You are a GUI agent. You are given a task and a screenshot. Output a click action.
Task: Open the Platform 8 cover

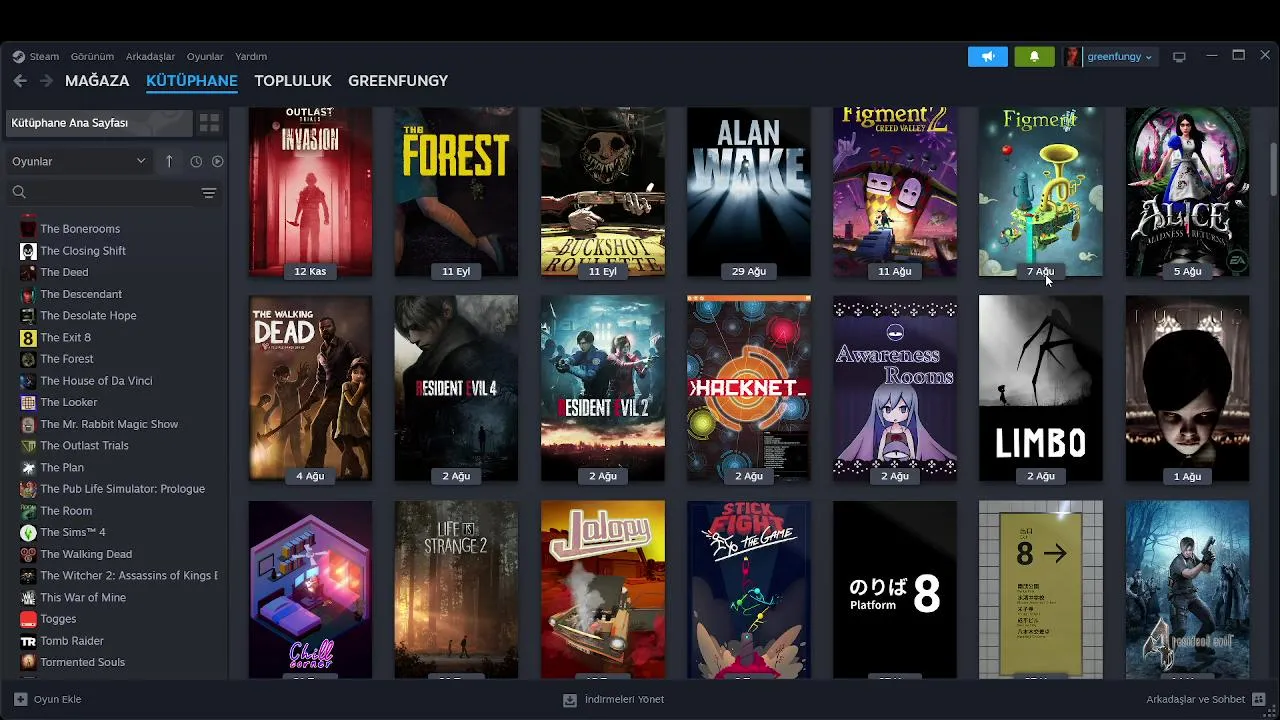click(x=895, y=590)
